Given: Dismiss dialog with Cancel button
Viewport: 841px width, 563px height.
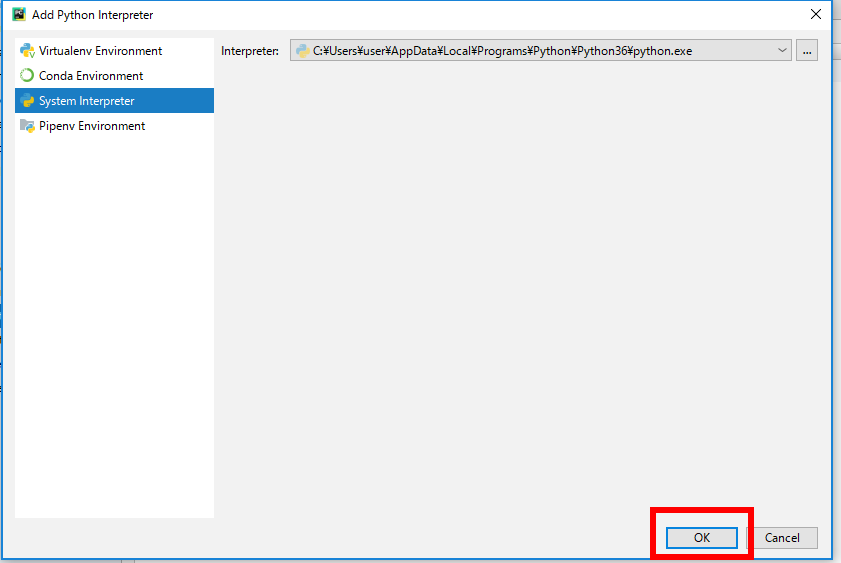Looking at the screenshot, I should click(782, 538).
